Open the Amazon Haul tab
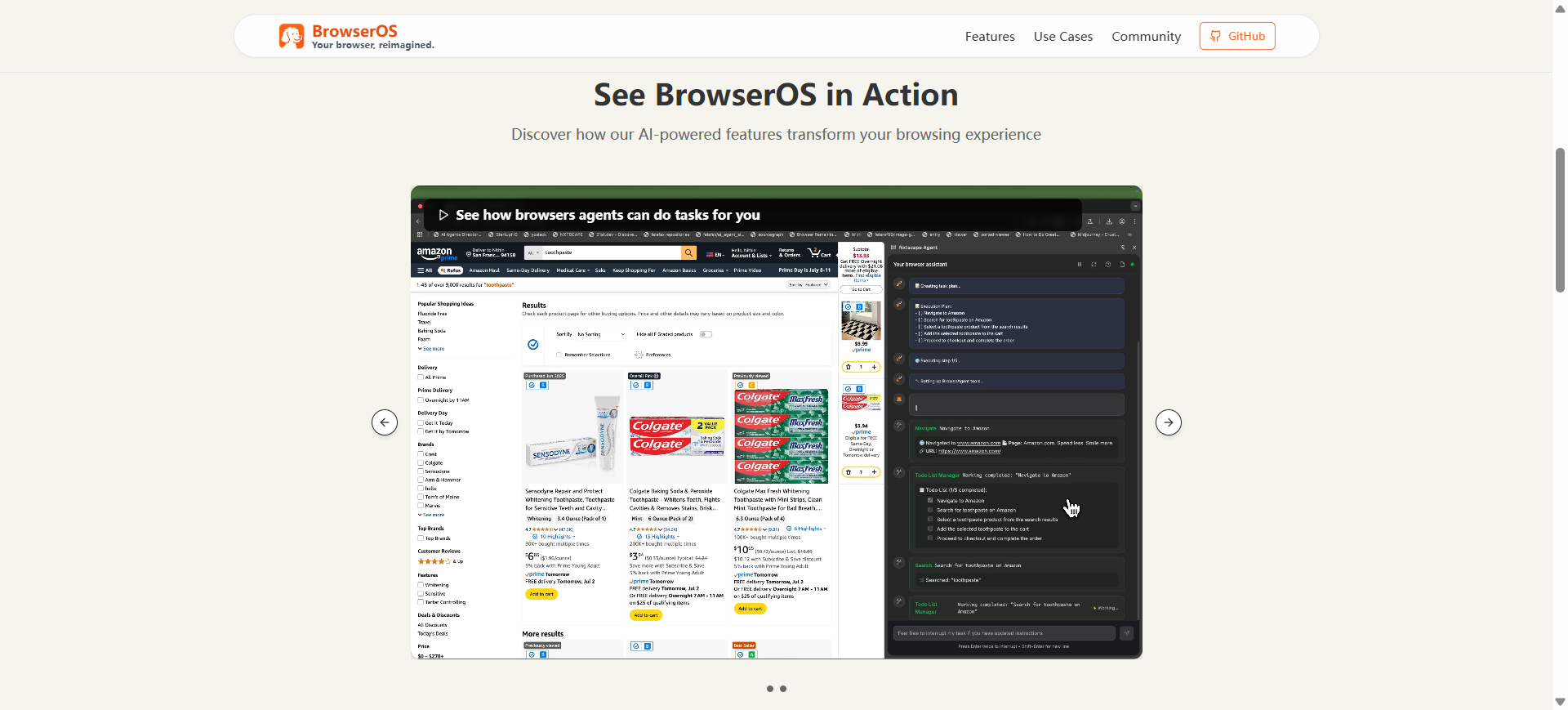The image size is (1568, 710). click(484, 270)
